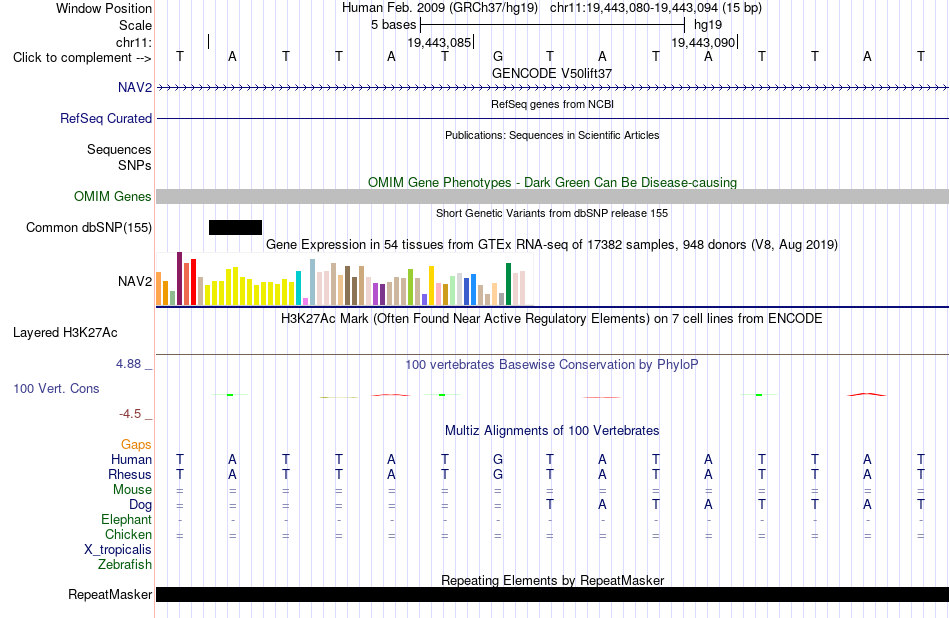This screenshot has width=950, height=618.
Task: Click the 'Chicken' species label
Action: pyautogui.click(x=128, y=534)
